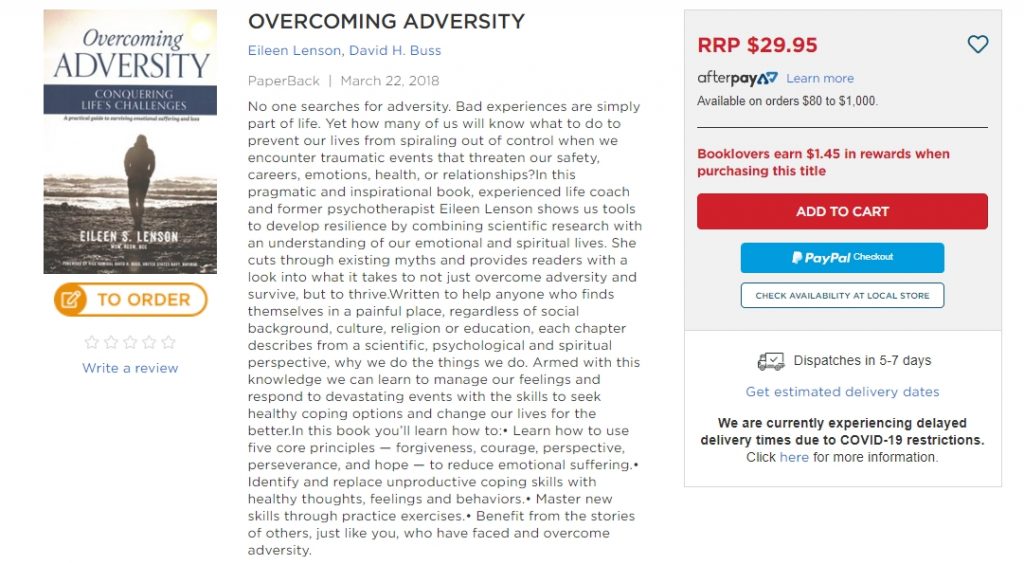
Task: Select the fourth rating star
Action: (150, 342)
